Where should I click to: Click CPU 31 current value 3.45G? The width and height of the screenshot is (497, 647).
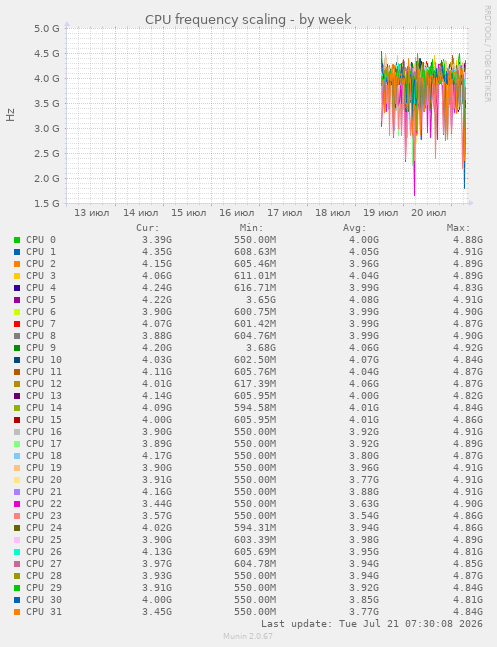coord(157,611)
